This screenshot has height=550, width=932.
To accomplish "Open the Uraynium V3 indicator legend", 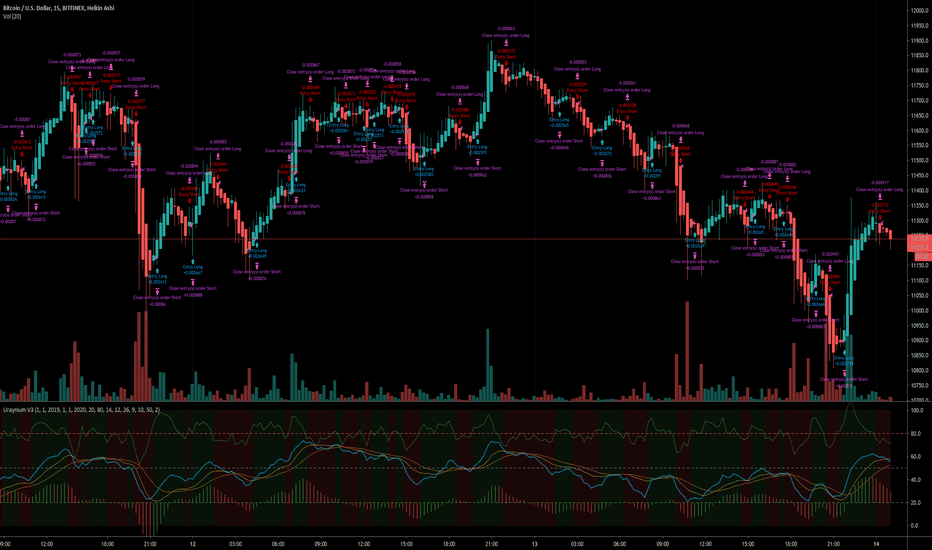I will [x=81, y=410].
